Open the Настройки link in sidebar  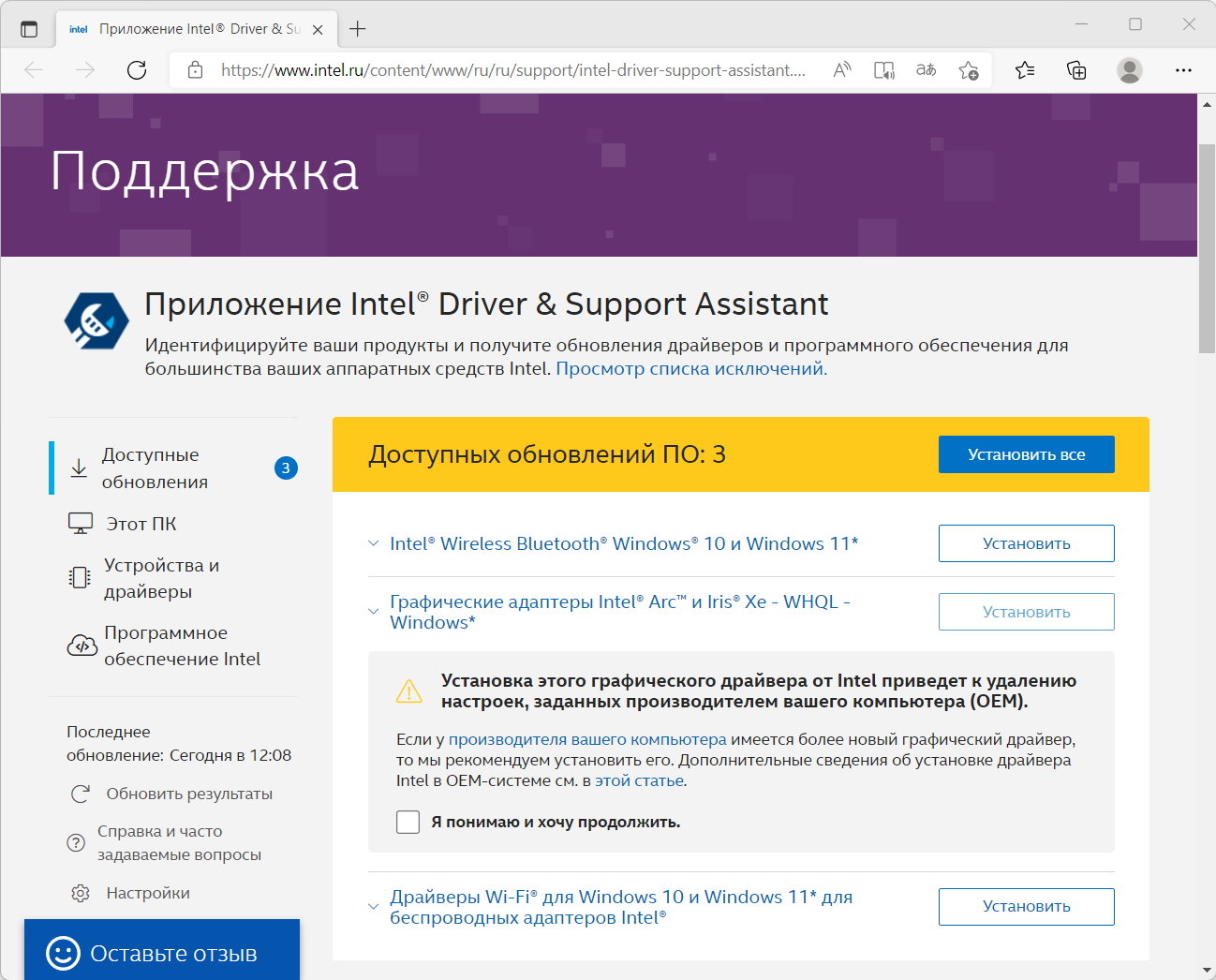[148, 893]
